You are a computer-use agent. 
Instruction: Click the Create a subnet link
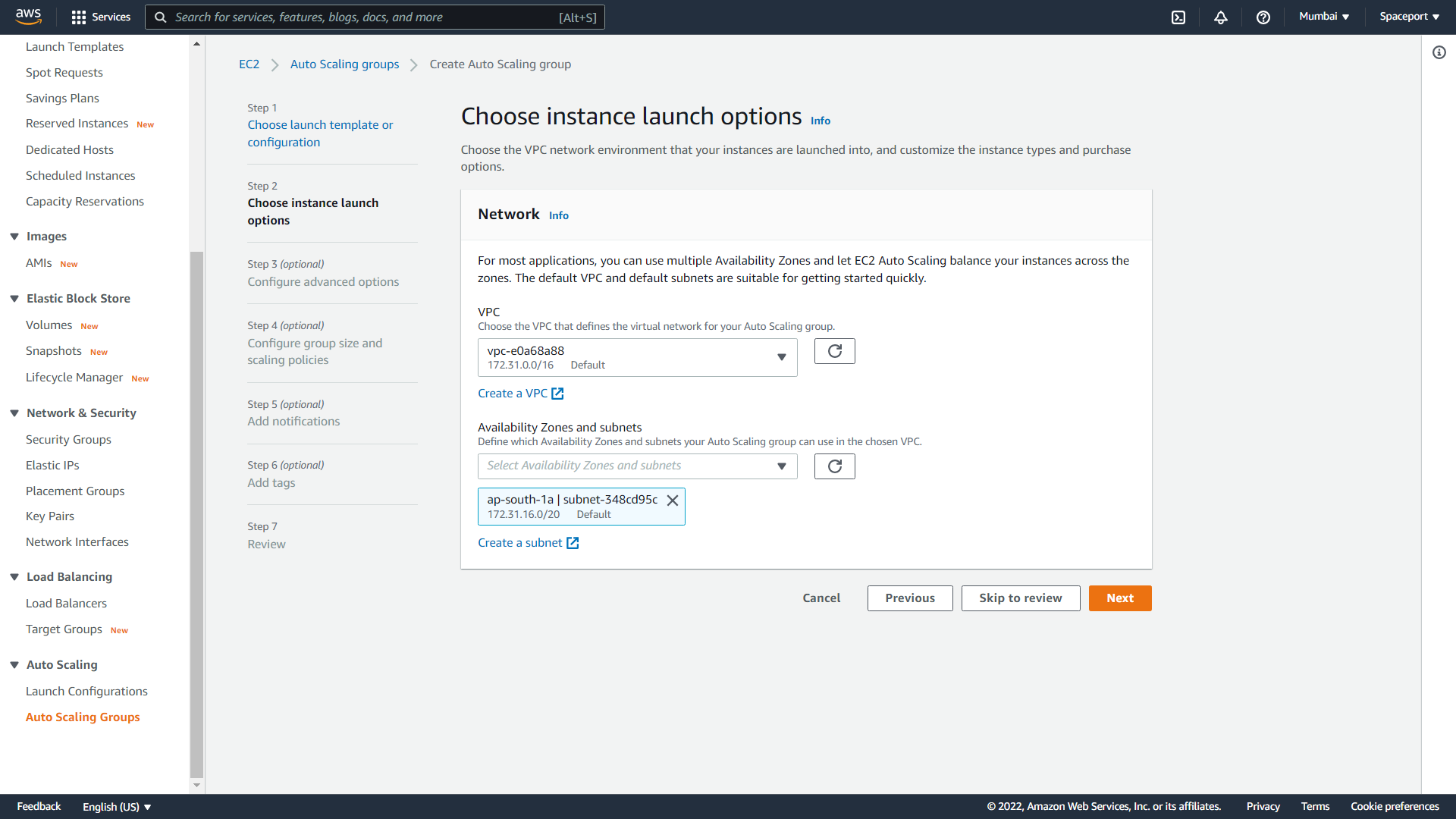click(520, 543)
